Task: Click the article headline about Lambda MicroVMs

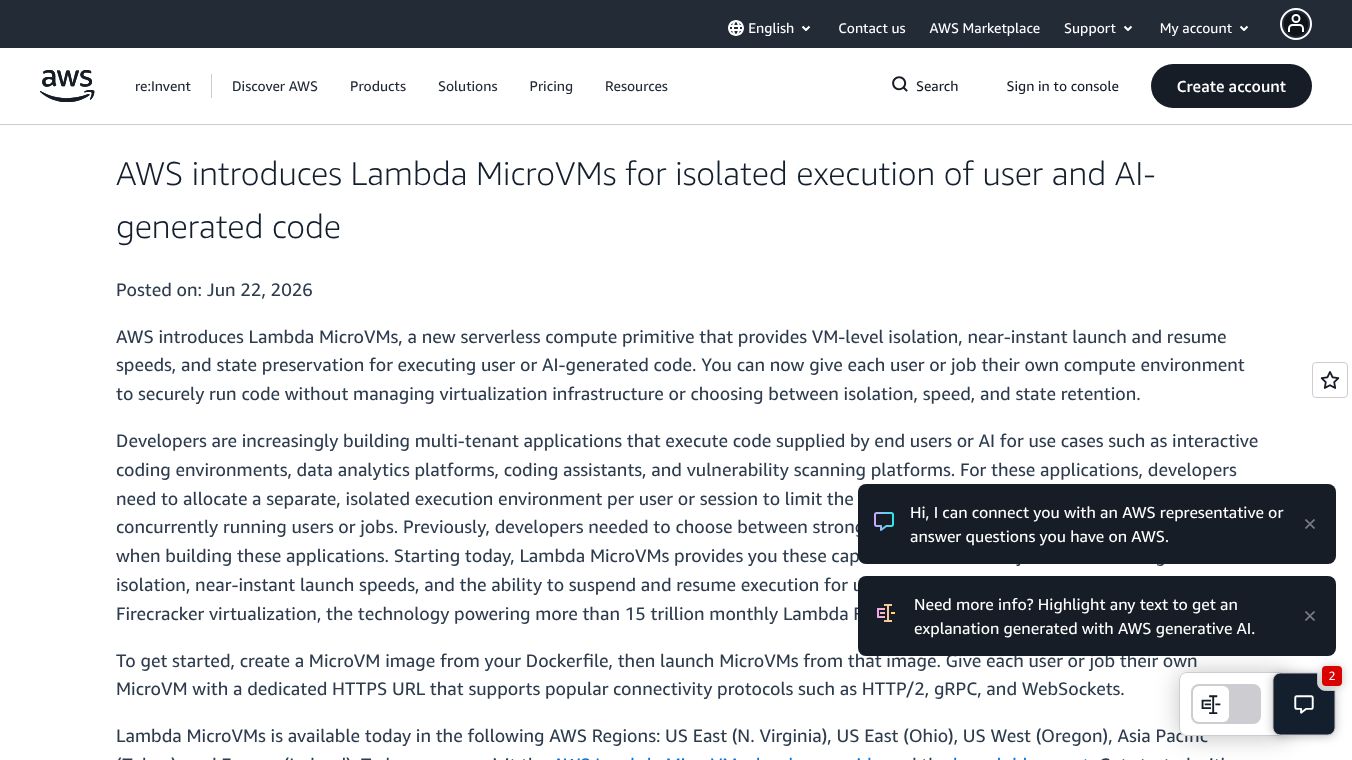Action: point(636,200)
